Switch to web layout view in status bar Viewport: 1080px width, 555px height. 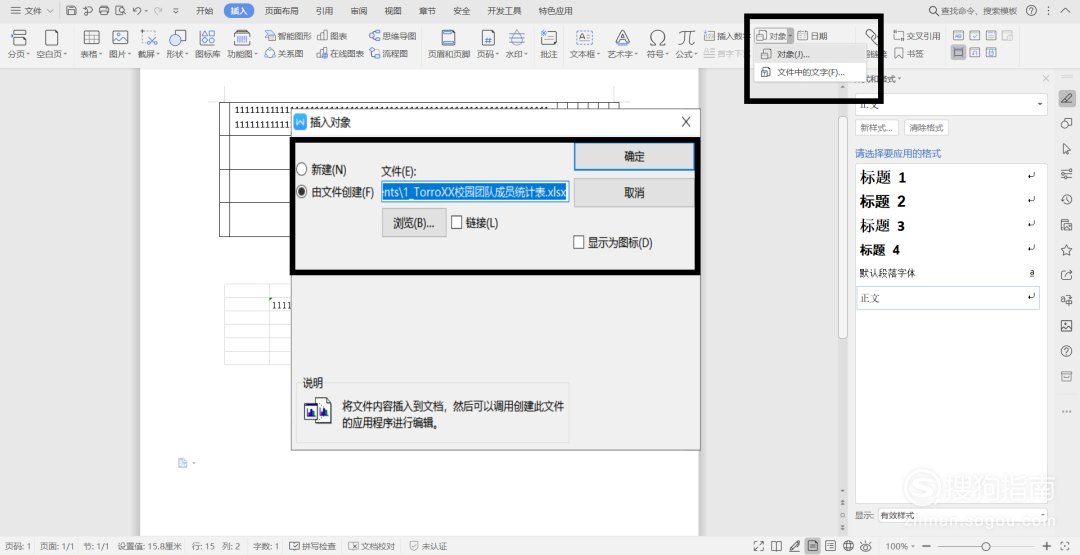(x=849, y=546)
